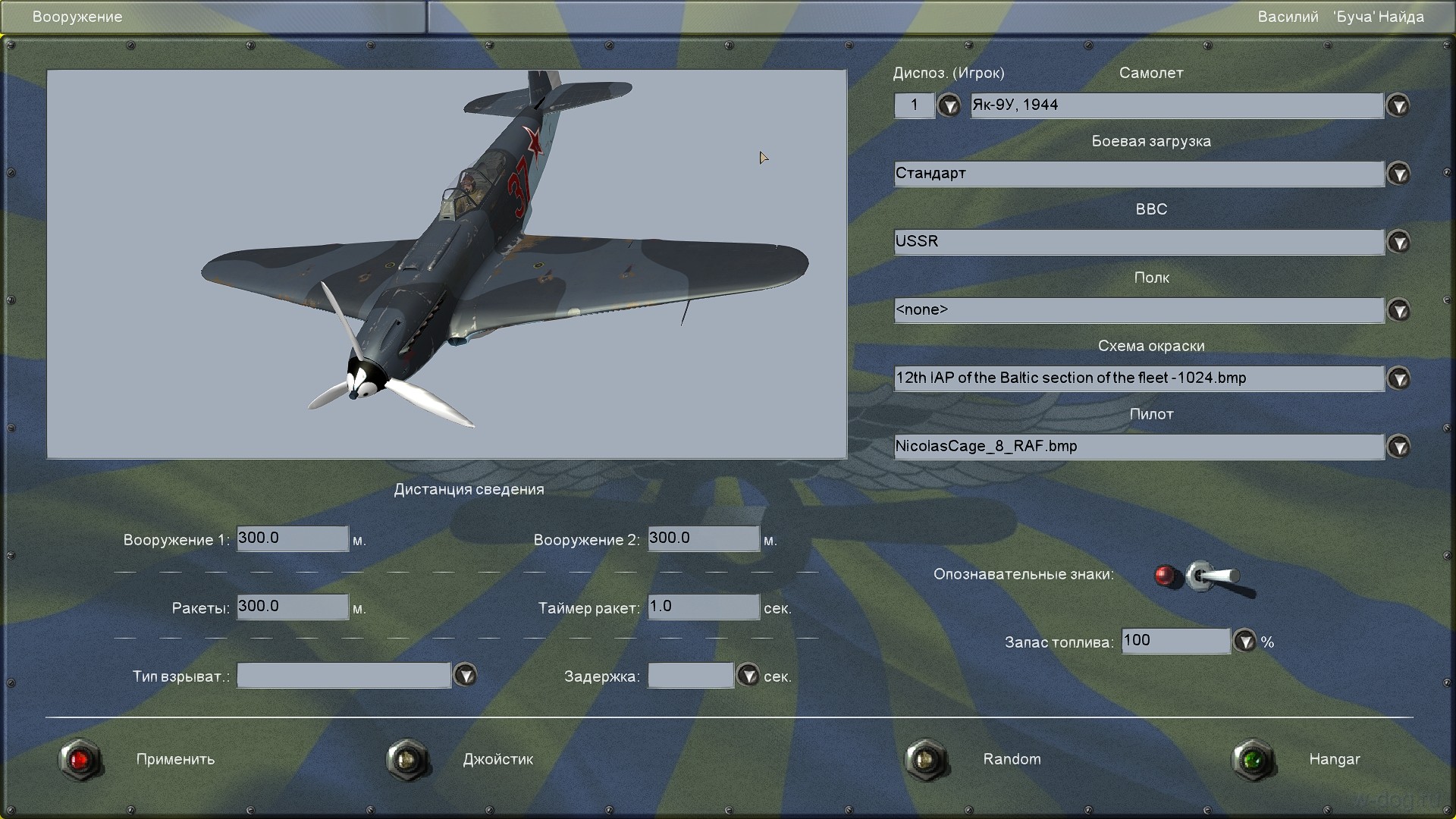The image size is (1456, 819).
Task: Open the Диспоз. position number dropdown
Action: tap(949, 105)
